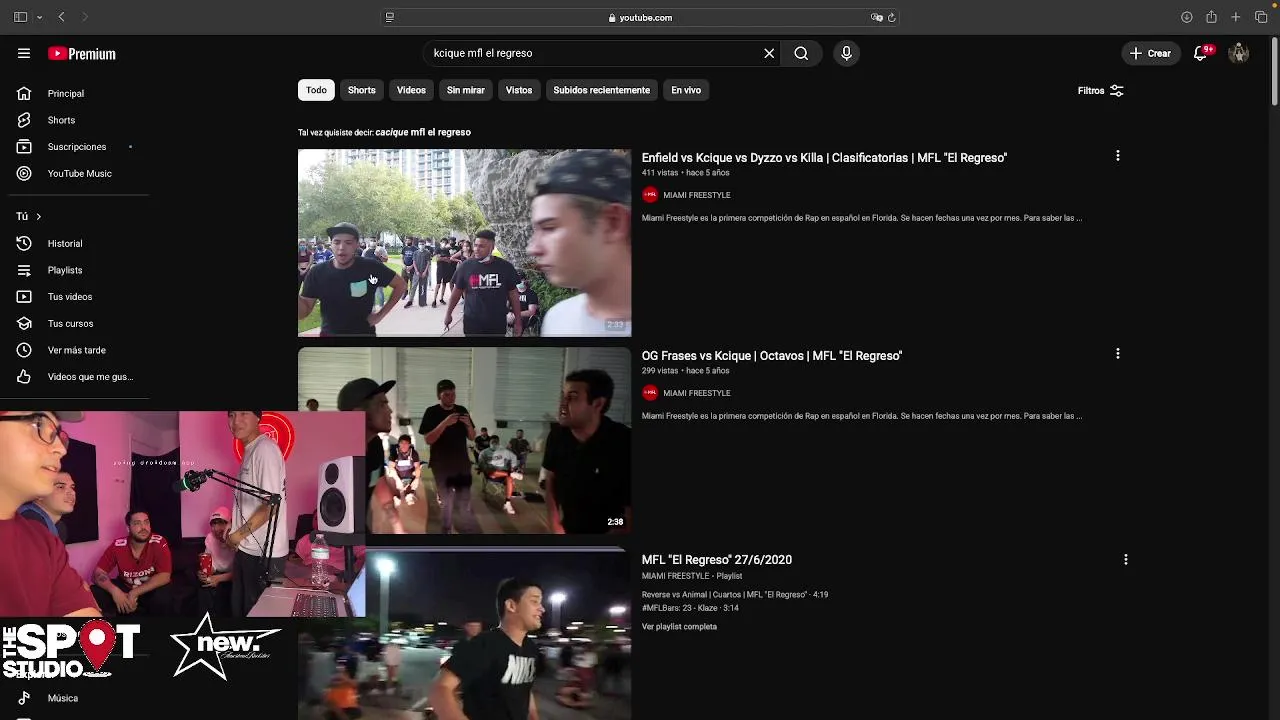Open Enfield vs Kcique Clasificatorias video thumbnail
This screenshot has height=720, width=1280.
click(x=464, y=243)
